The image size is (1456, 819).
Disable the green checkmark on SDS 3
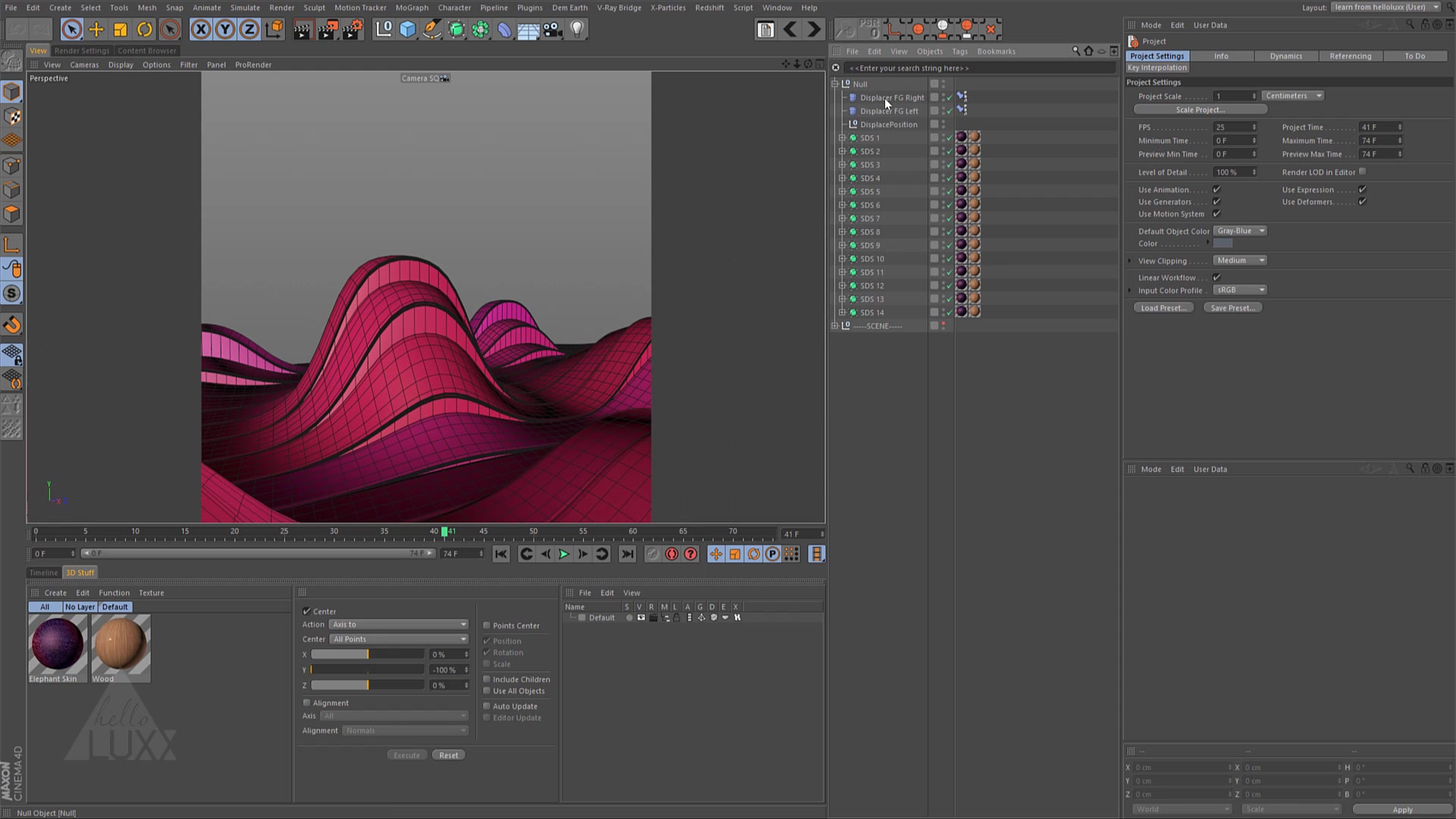click(x=949, y=165)
